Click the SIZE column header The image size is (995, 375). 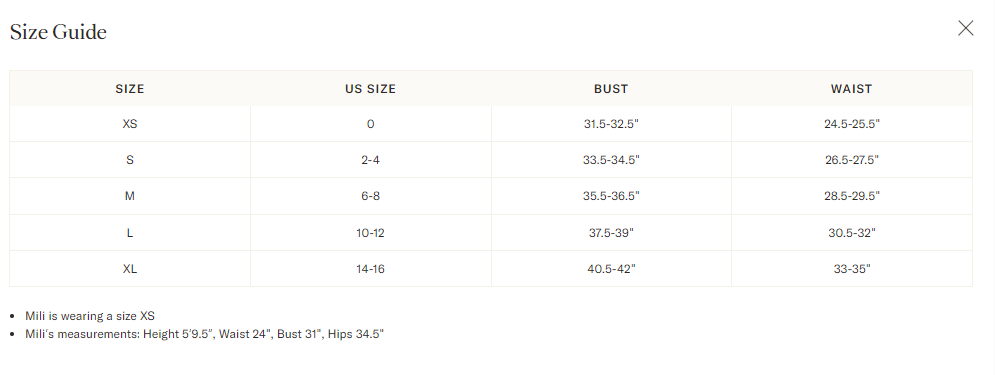tap(130, 89)
